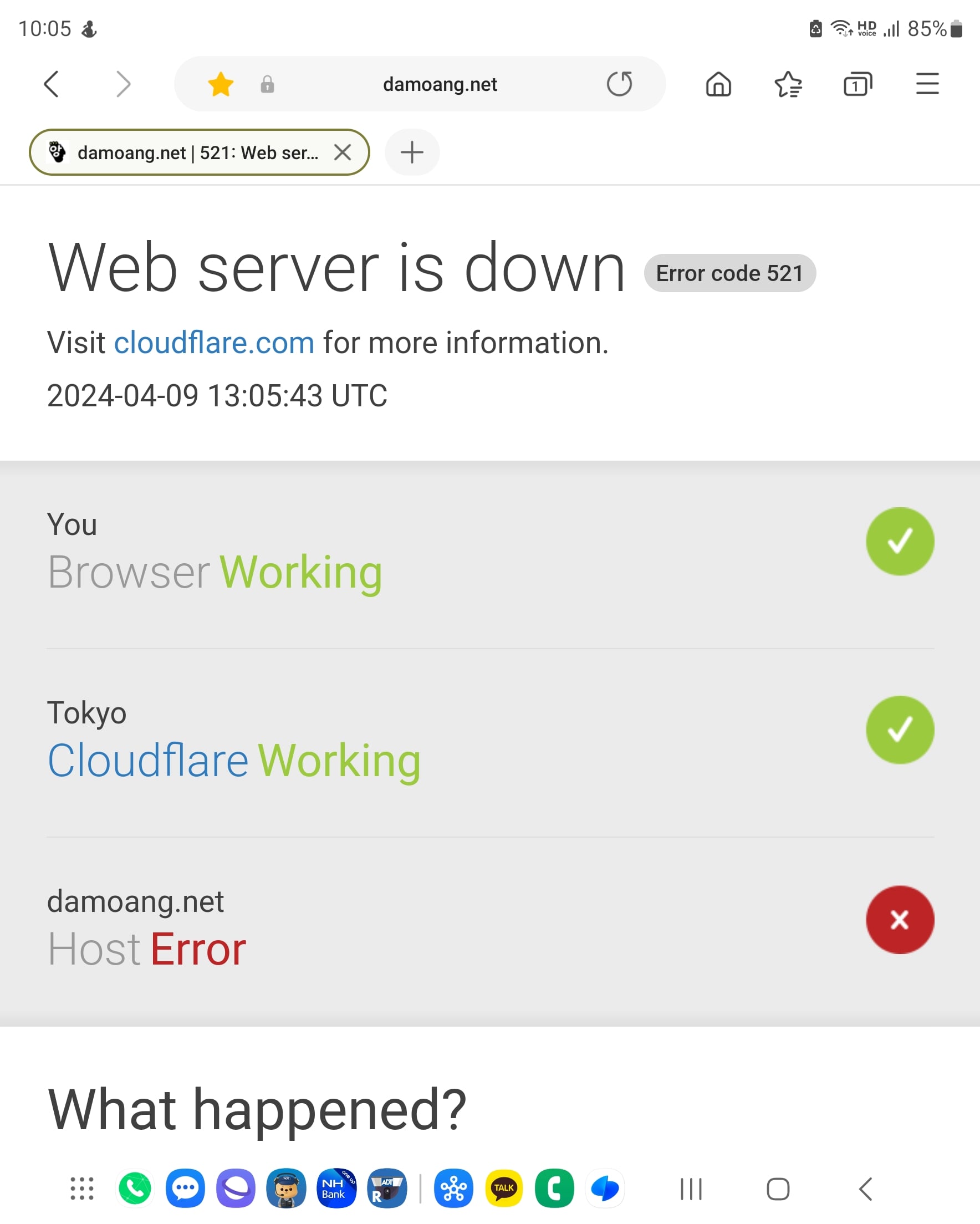Launch the blue flower-pattern app
The image size is (980, 1224).
point(453,1188)
